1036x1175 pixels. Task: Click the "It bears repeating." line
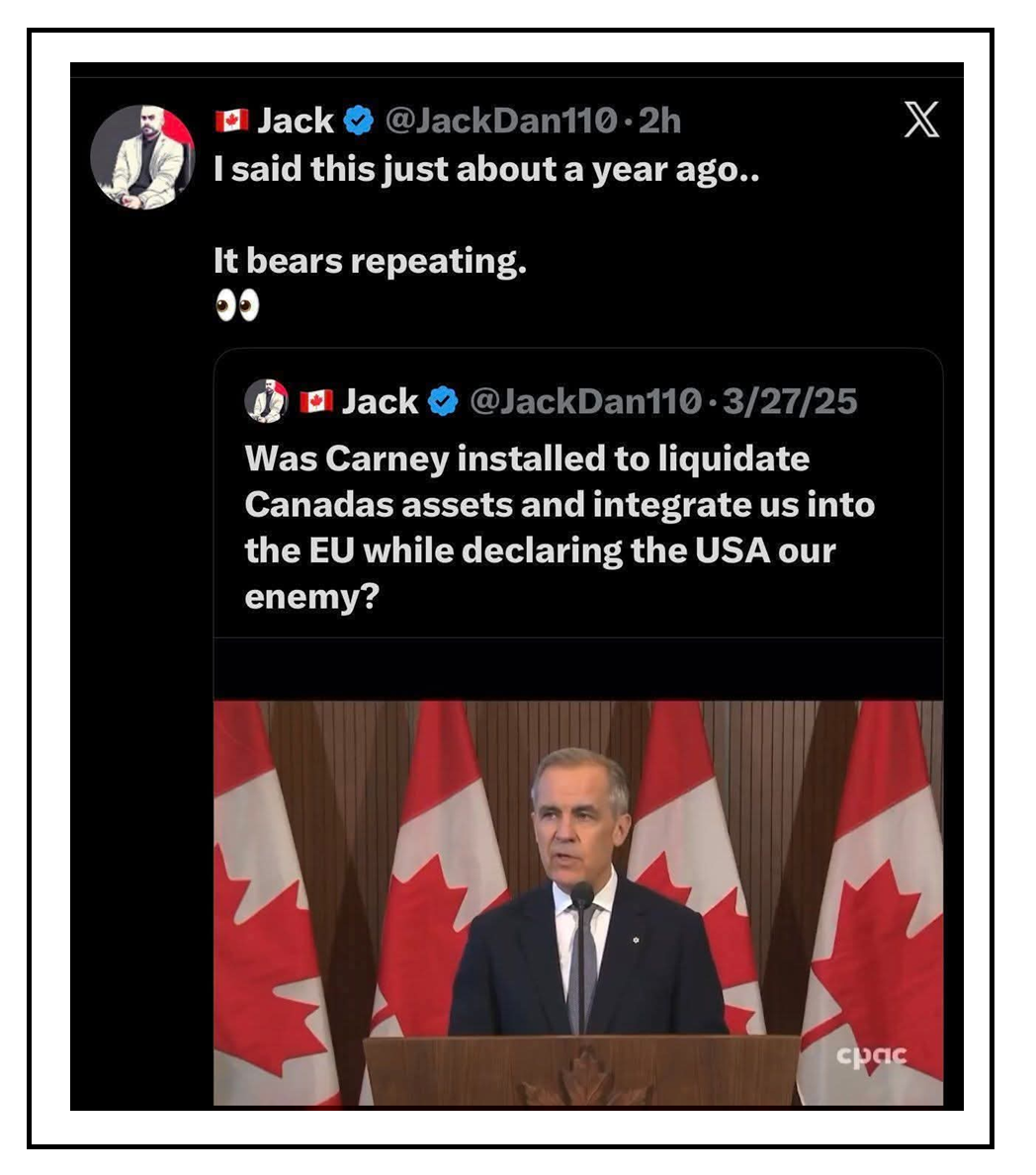click(370, 261)
